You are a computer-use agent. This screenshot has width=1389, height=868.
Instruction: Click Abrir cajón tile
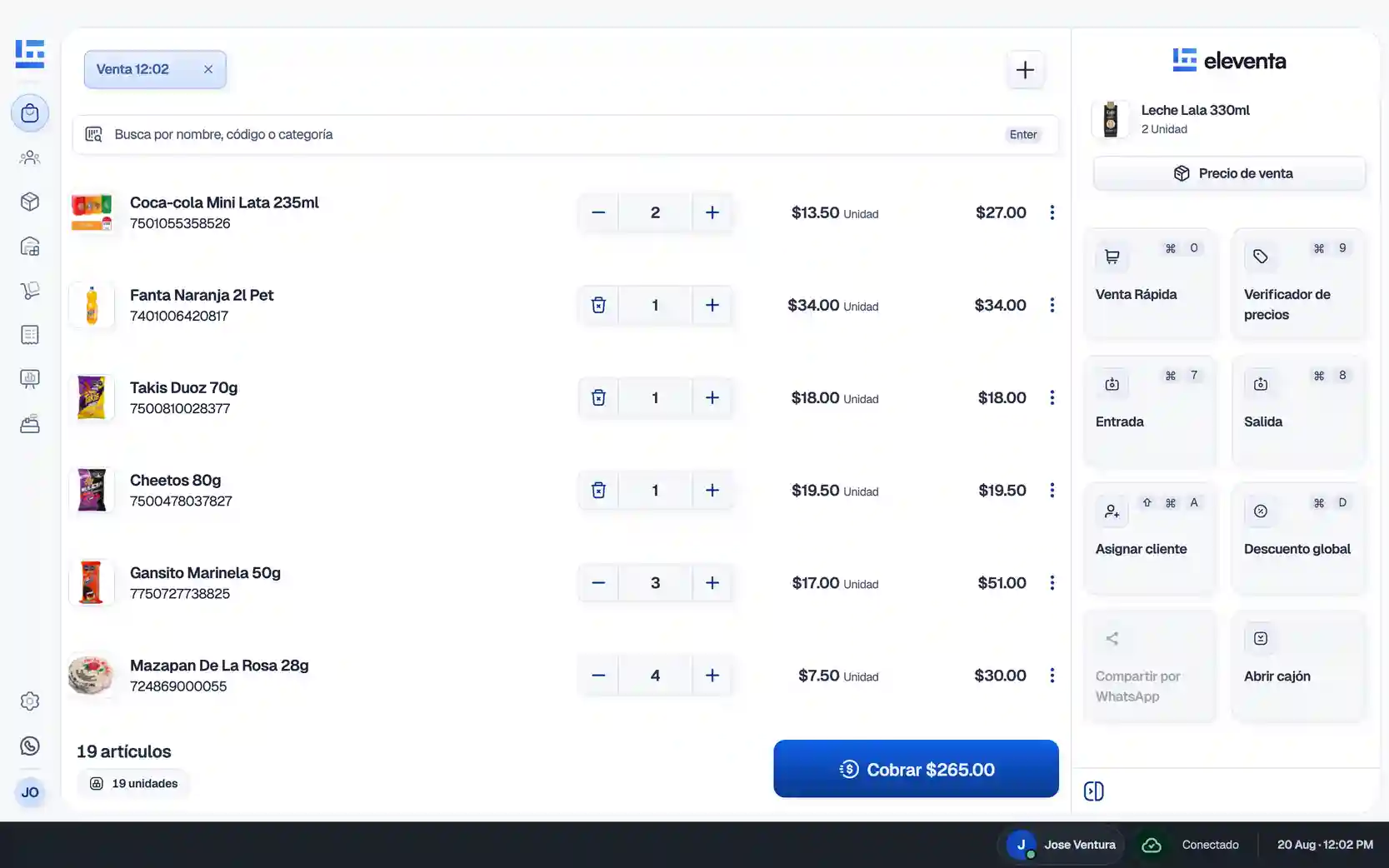(x=1298, y=666)
